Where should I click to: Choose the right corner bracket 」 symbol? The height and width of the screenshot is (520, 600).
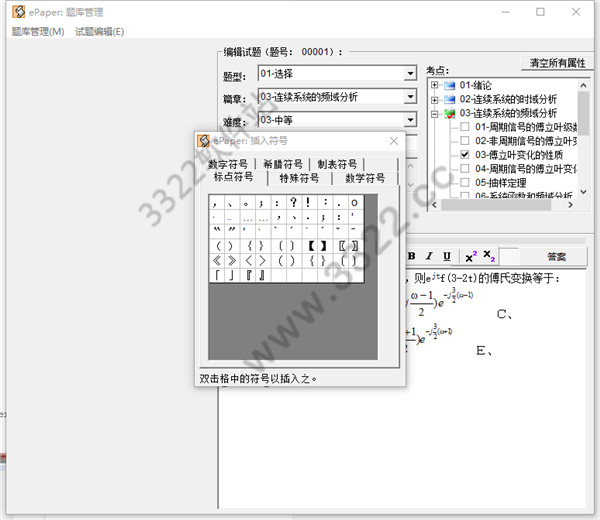[231, 275]
